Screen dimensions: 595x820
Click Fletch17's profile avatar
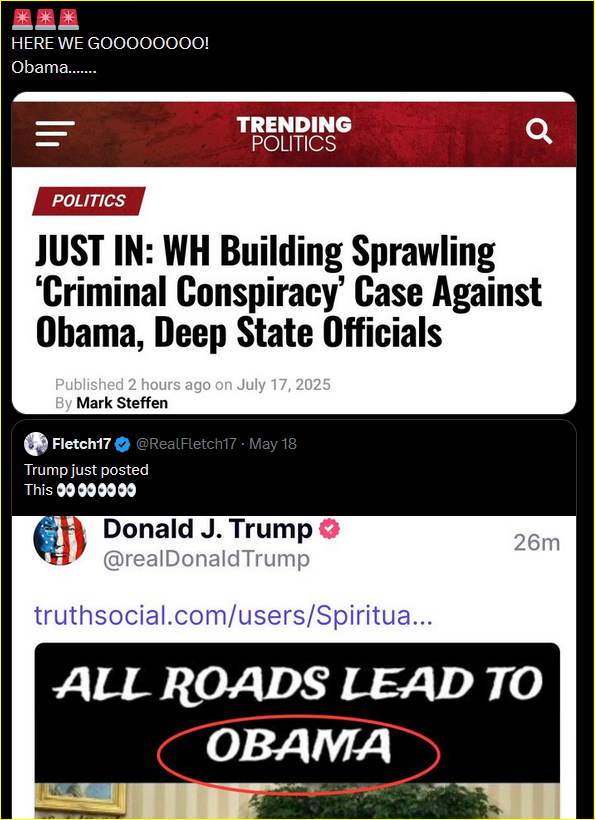point(36,445)
